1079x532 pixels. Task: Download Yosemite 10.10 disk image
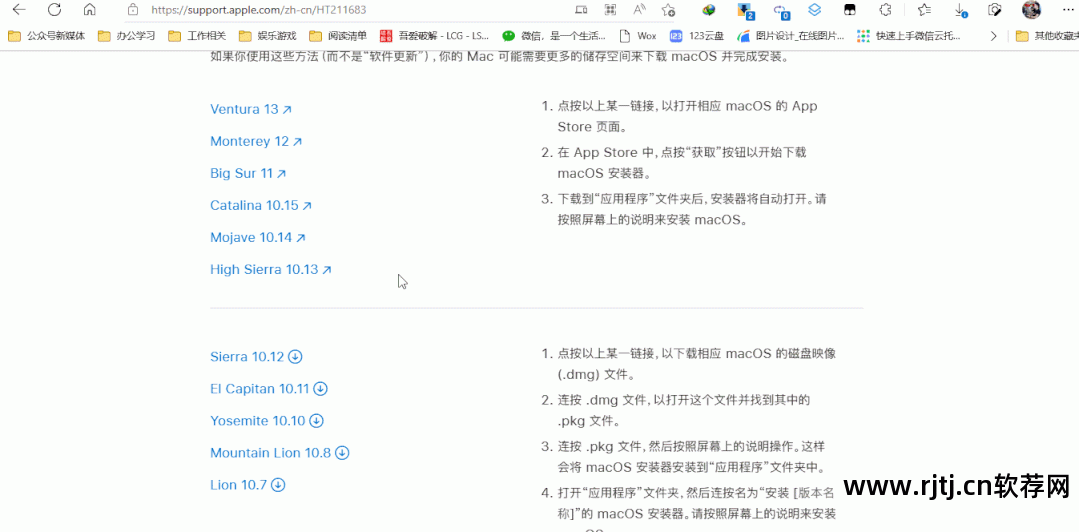point(267,421)
